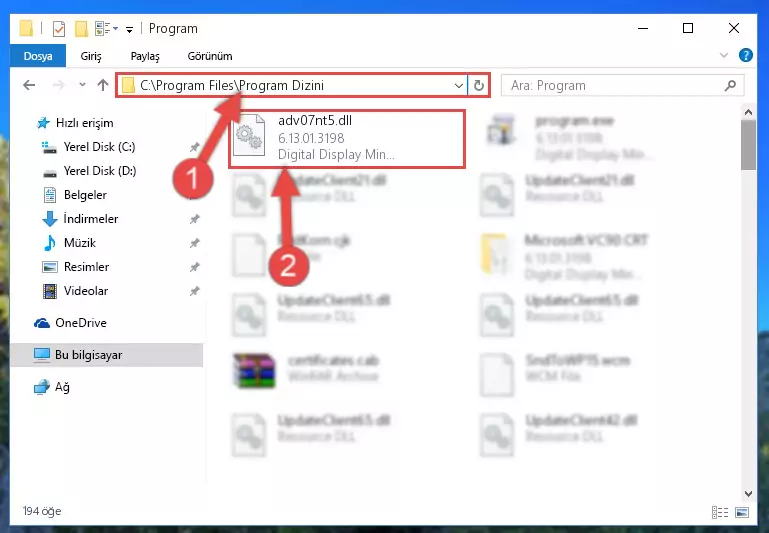Image resolution: width=769 pixels, height=533 pixels.
Task: Click the pin icon beside Müzik
Action: 195,243
